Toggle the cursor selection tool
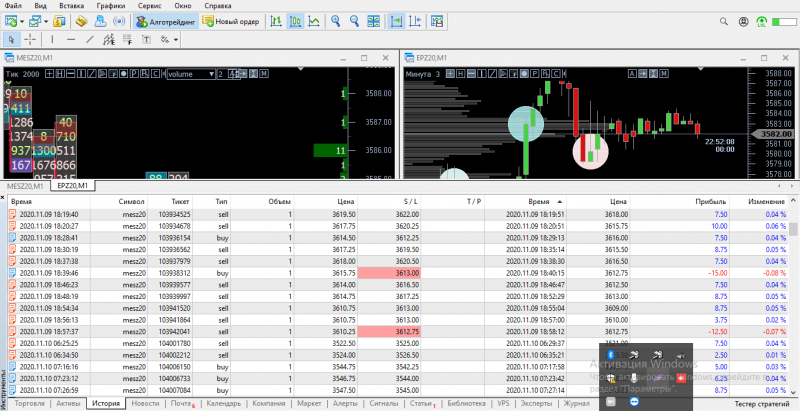This screenshot has width=800, height=411. (x=12, y=39)
